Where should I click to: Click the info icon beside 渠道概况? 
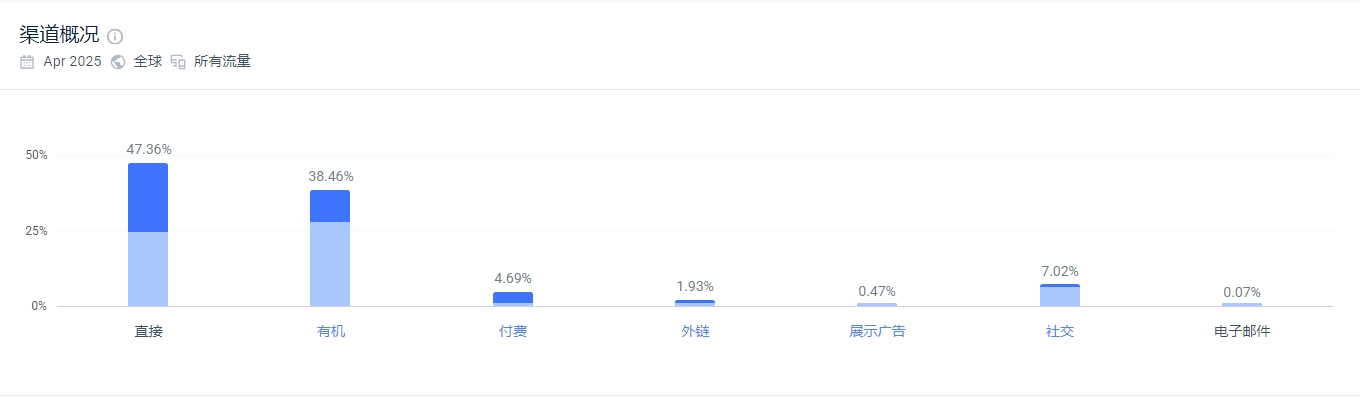115,37
